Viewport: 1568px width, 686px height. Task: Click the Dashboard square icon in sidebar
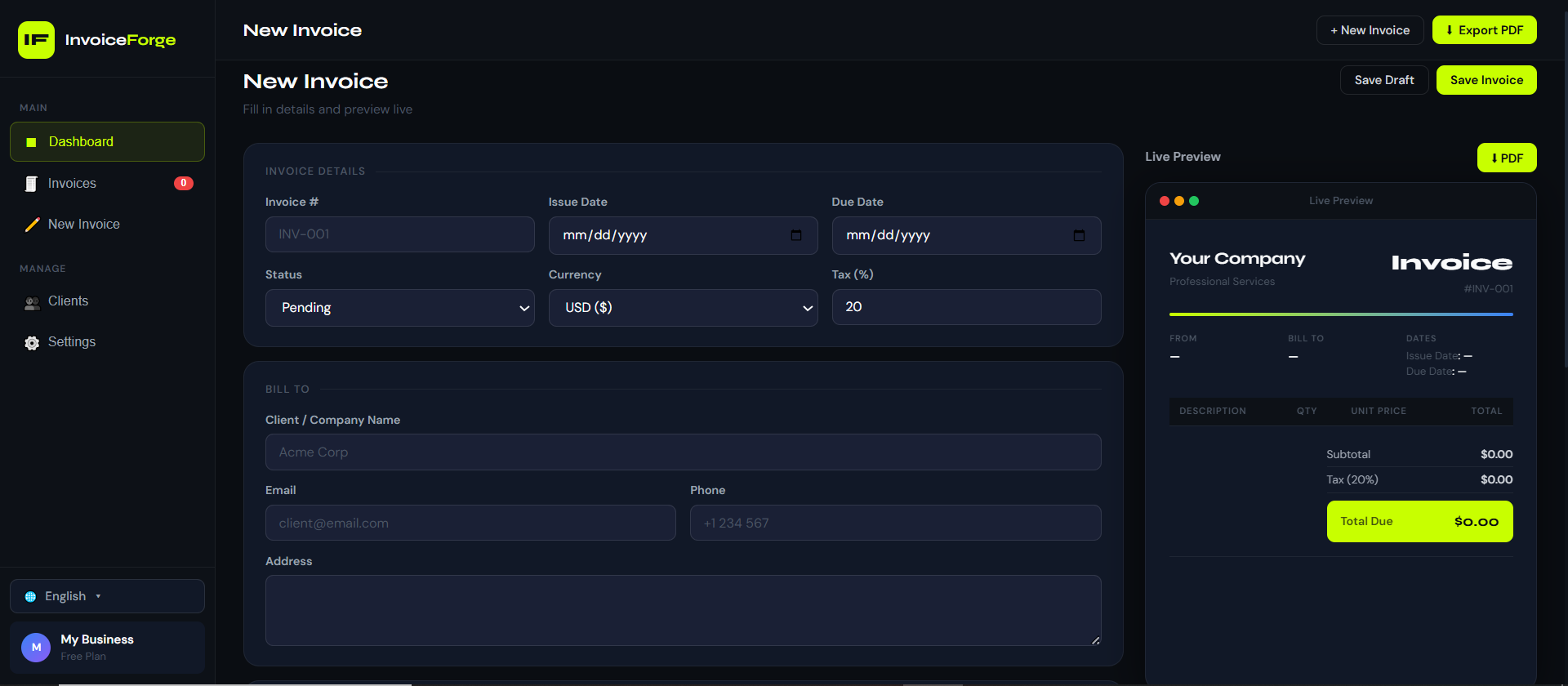[x=31, y=142]
